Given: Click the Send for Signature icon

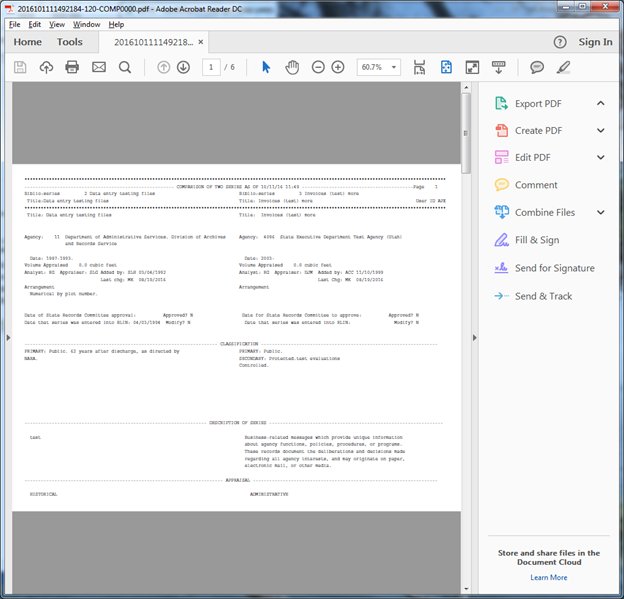Looking at the screenshot, I should click(x=501, y=268).
